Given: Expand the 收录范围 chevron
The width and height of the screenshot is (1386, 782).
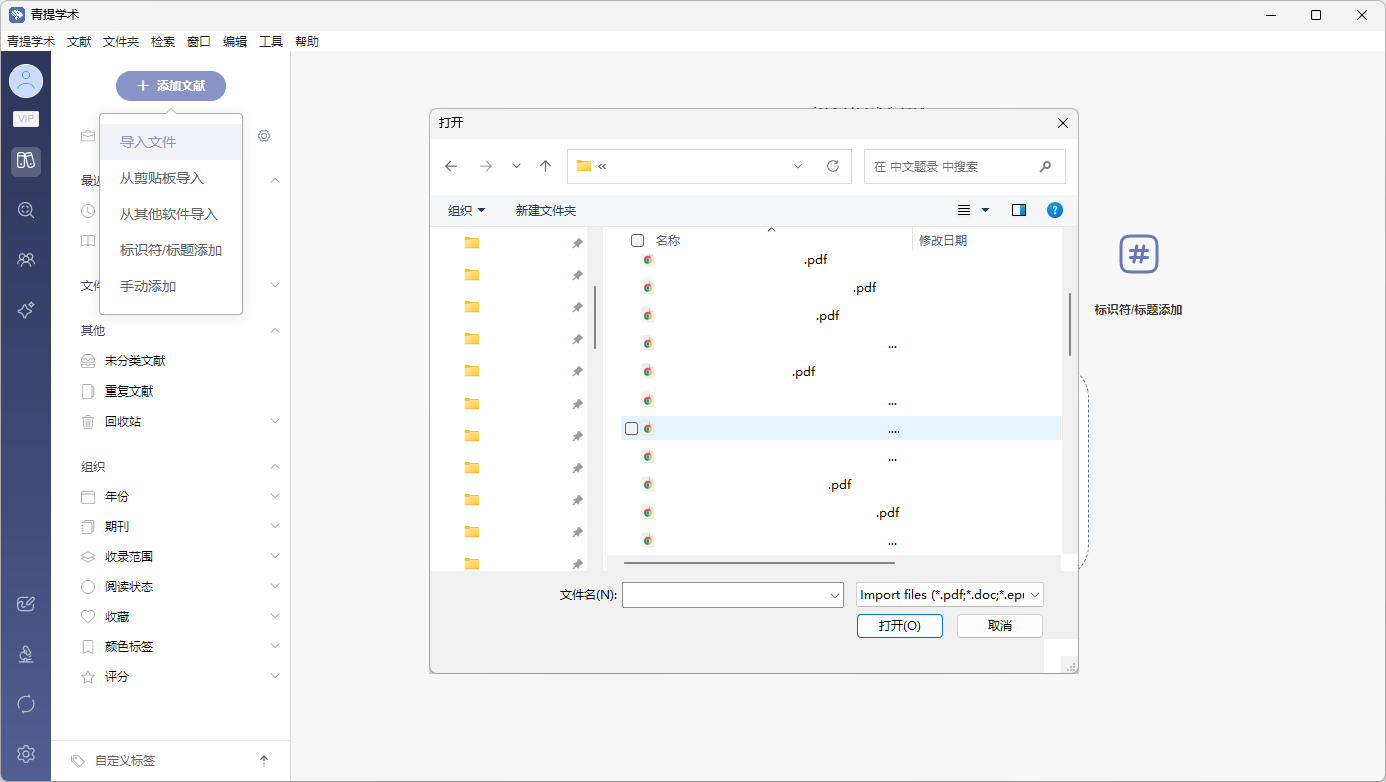Looking at the screenshot, I should click(275, 556).
